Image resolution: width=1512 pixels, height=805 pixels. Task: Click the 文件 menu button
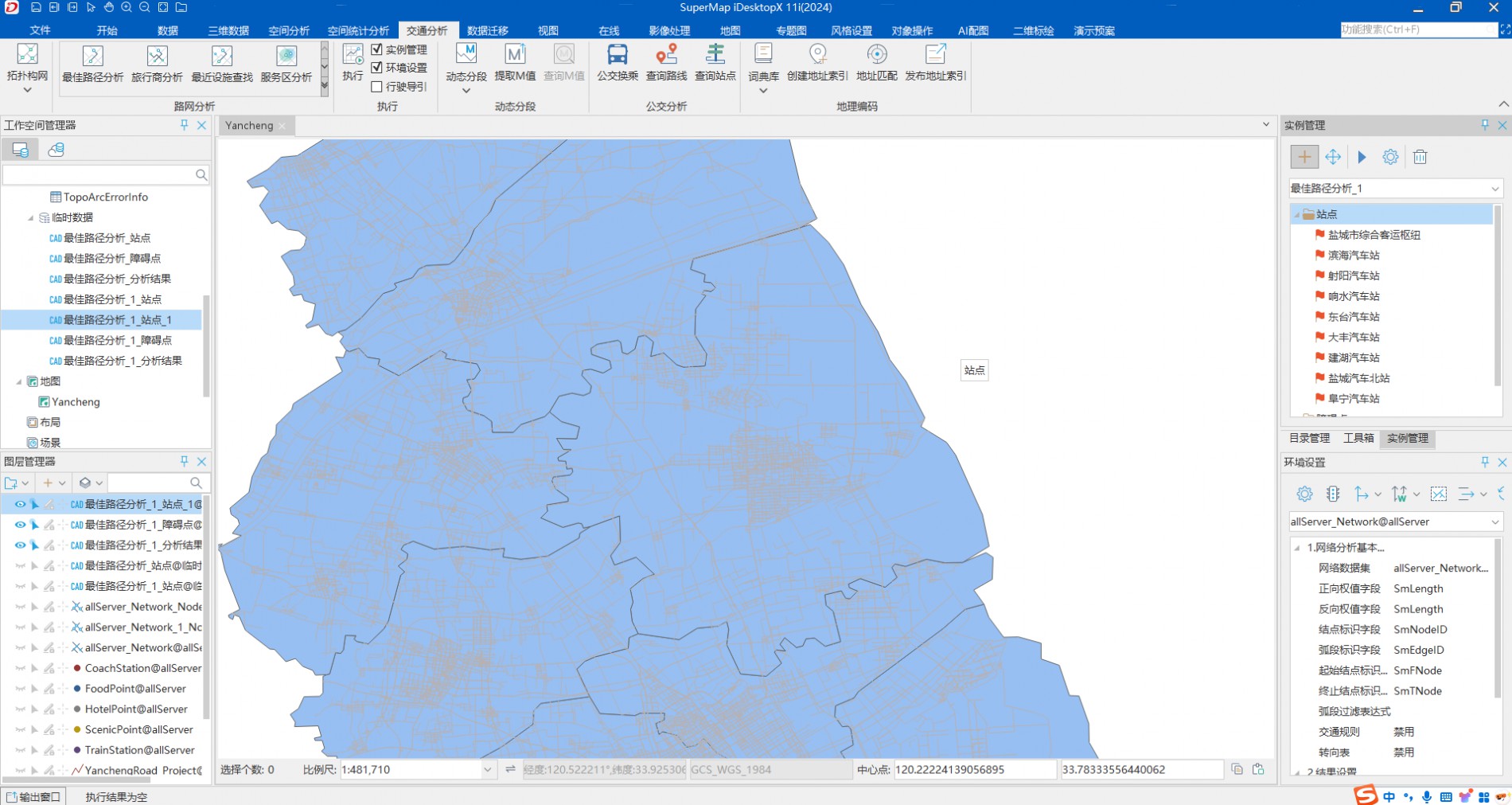[40, 30]
